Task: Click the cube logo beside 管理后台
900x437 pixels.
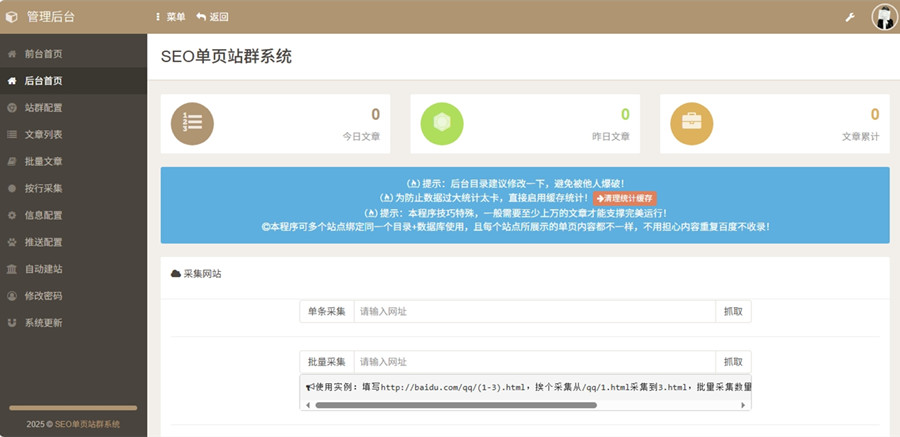Action: pyautogui.click(x=12, y=17)
